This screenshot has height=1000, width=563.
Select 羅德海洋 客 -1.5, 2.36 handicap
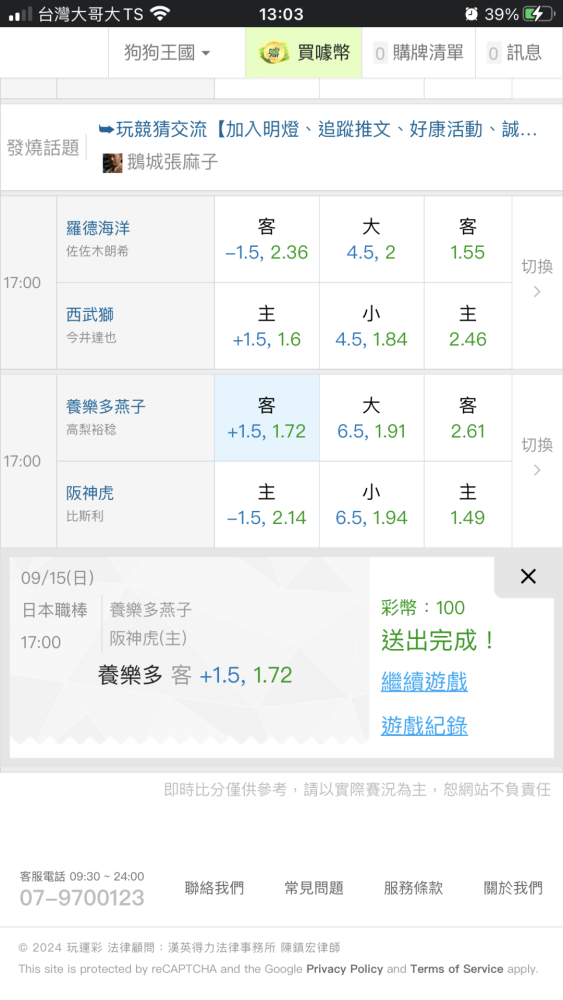tap(267, 239)
